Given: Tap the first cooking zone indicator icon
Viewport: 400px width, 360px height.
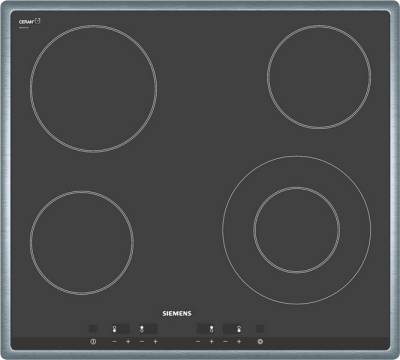Looking at the screenshot, I should coord(114,329).
